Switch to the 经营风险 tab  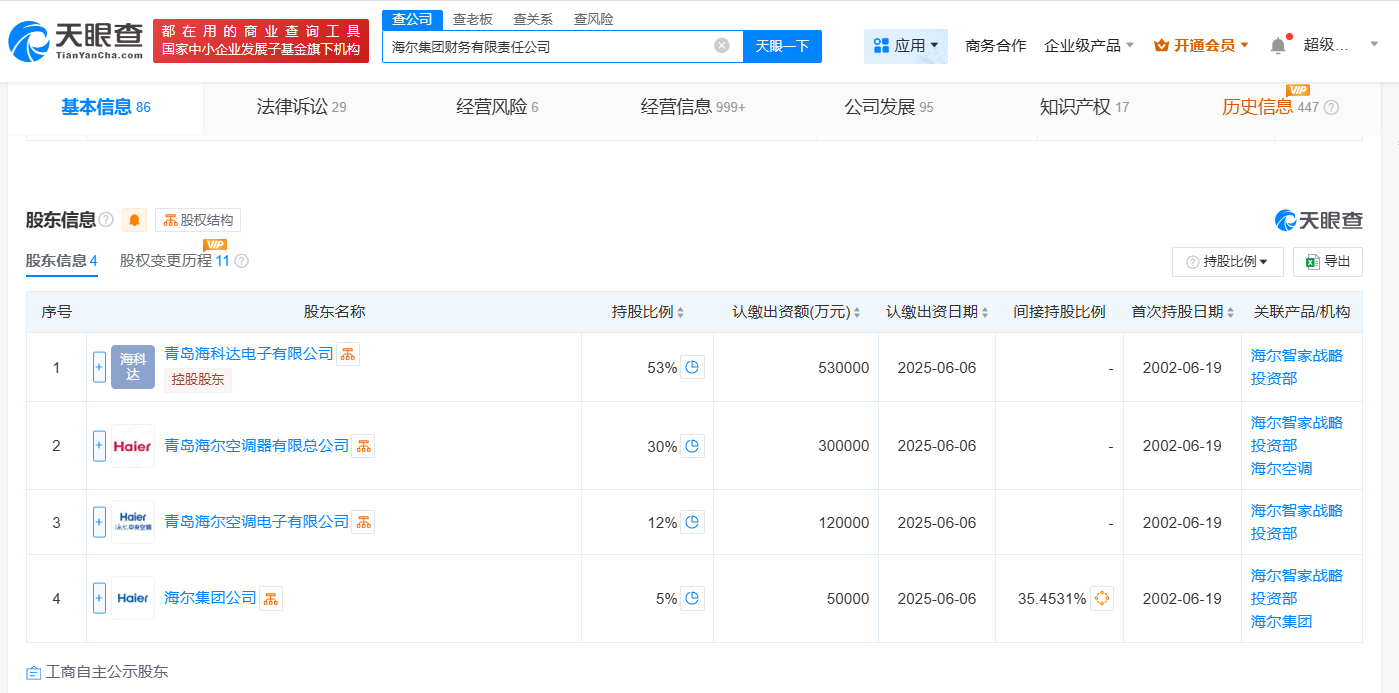(x=497, y=107)
